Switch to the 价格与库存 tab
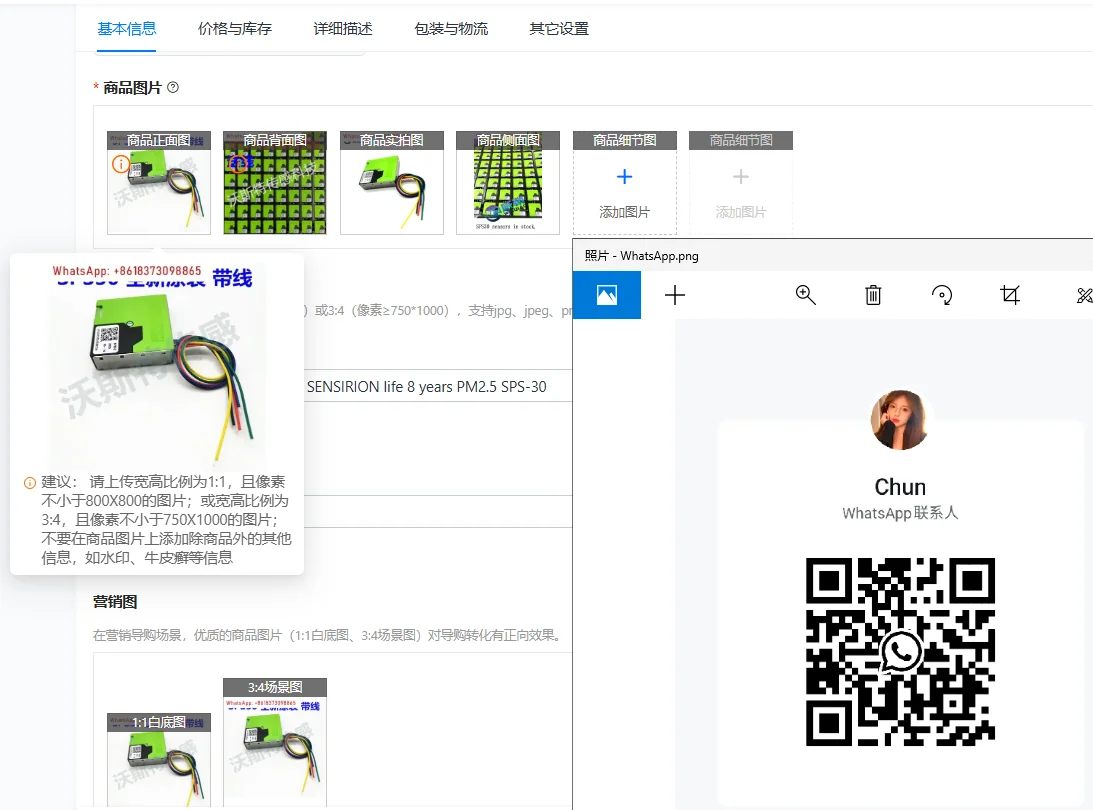 coord(233,29)
